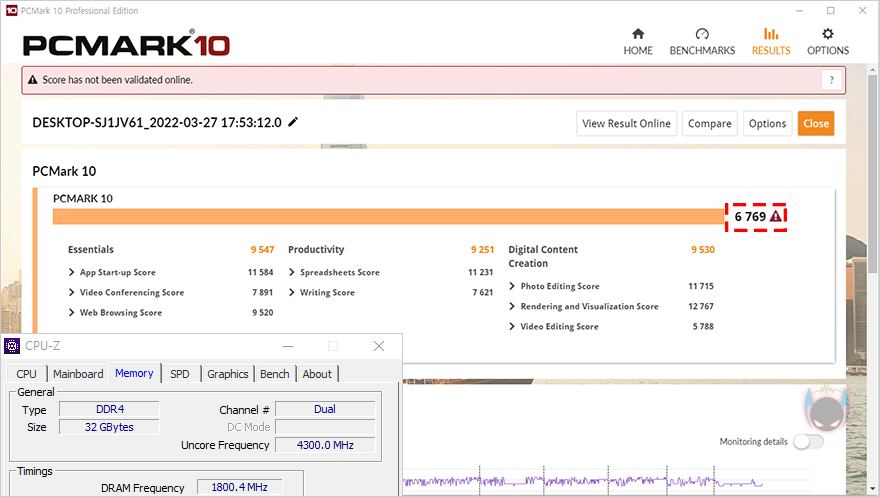Open About tab in CPU-Z
Image resolution: width=880 pixels, height=497 pixels.
pos(317,374)
